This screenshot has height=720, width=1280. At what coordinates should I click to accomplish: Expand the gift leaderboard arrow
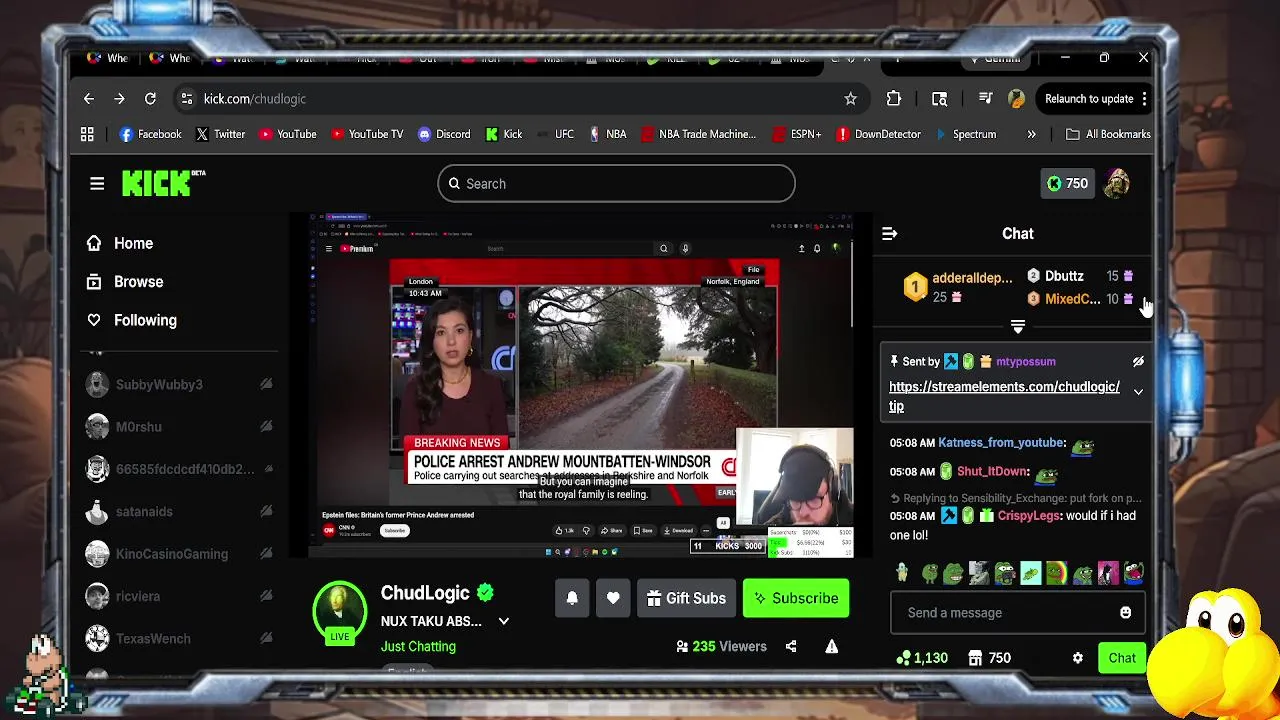pyautogui.click(x=1018, y=327)
